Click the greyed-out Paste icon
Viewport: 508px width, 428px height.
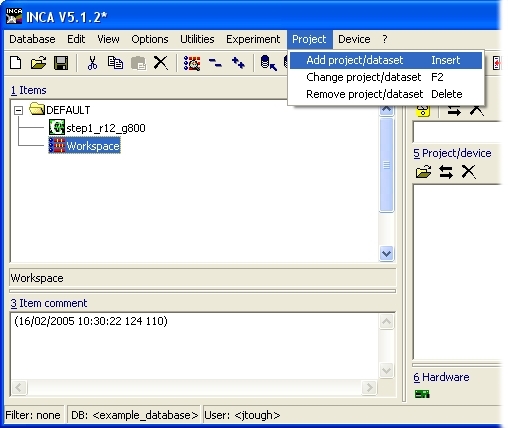point(138,63)
